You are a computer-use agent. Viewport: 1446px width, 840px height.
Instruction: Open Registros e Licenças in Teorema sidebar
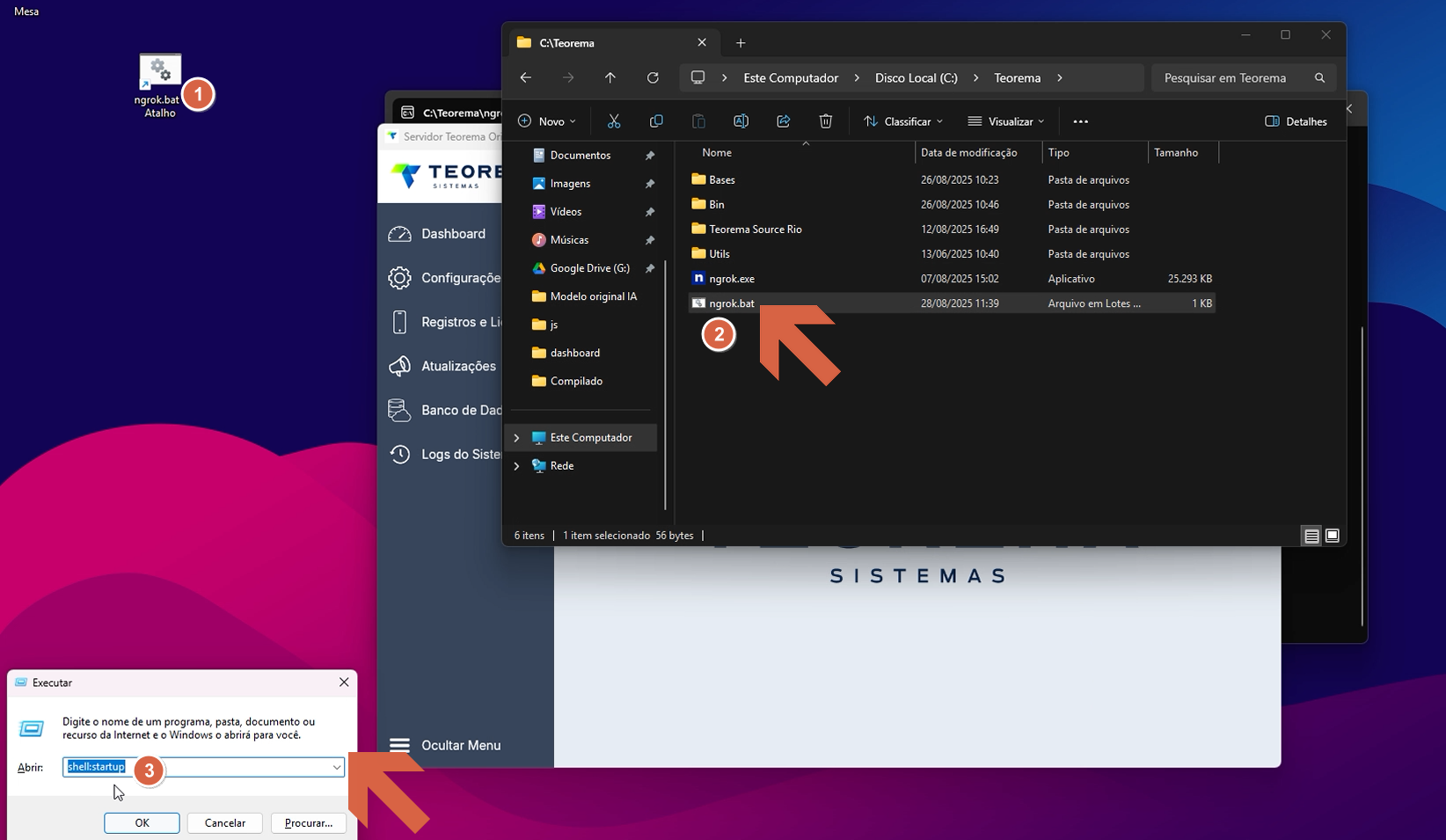click(444, 322)
